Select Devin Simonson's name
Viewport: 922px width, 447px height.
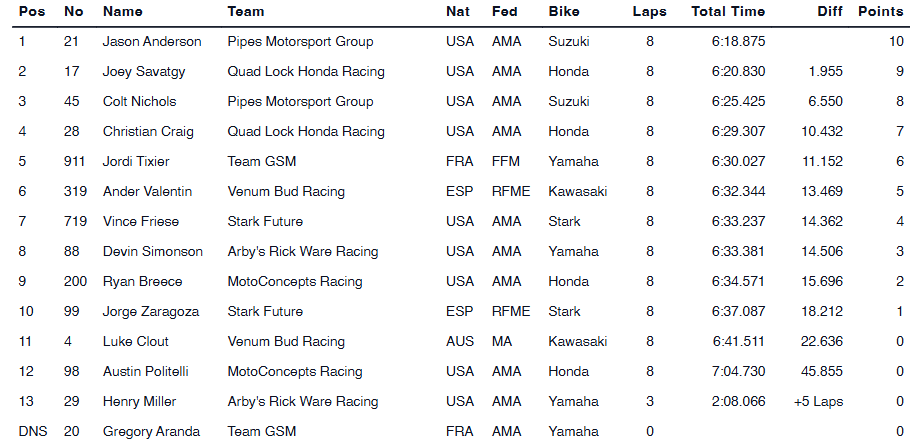(152, 252)
